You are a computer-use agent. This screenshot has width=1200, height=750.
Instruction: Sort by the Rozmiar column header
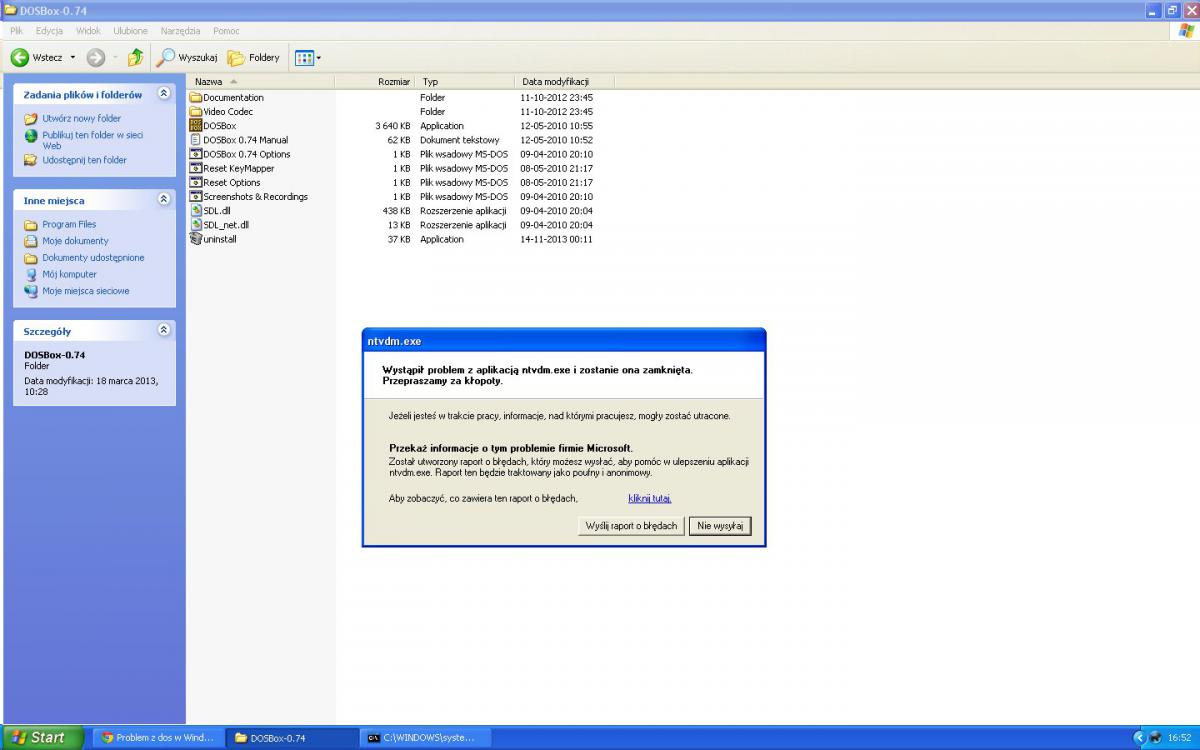coord(375,81)
